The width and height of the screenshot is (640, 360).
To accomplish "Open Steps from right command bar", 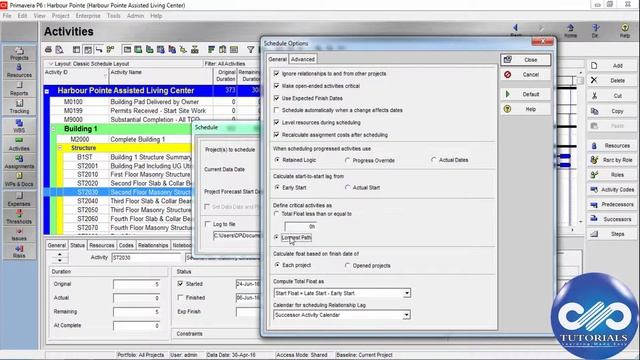I will (612, 234).
